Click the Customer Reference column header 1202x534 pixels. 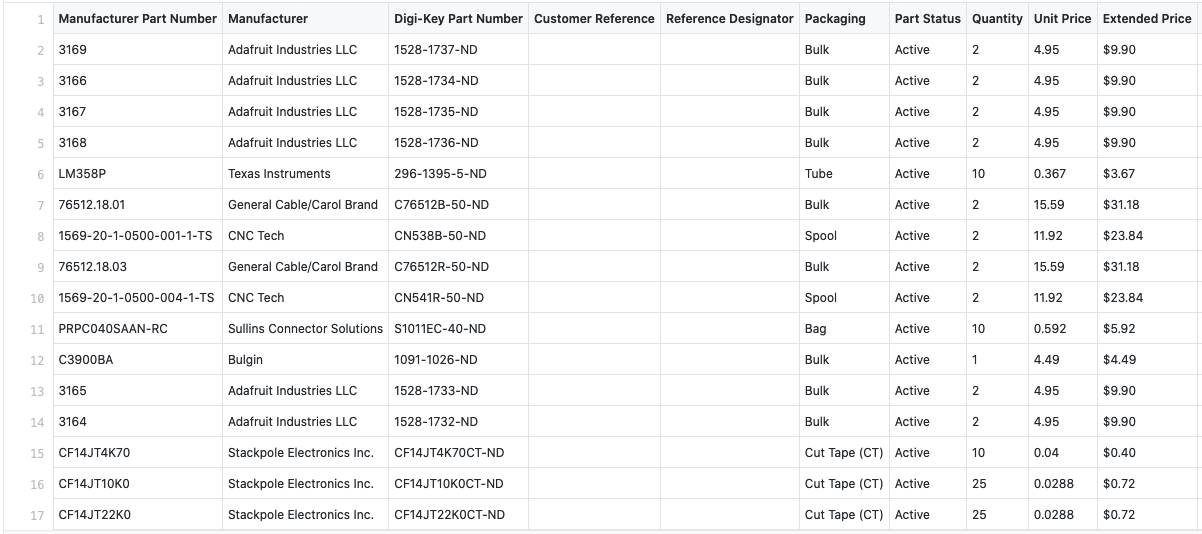click(x=594, y=19)
